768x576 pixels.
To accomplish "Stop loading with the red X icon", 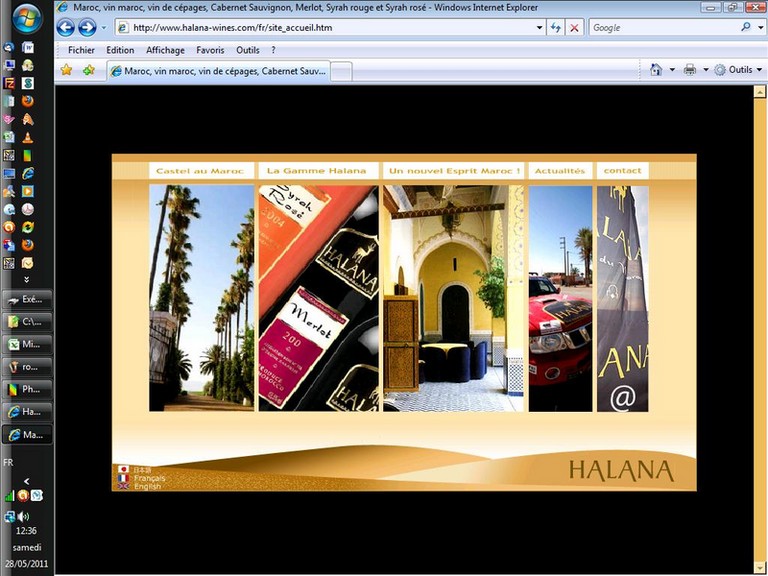I will pyautogui.click(x=574, y=28).
